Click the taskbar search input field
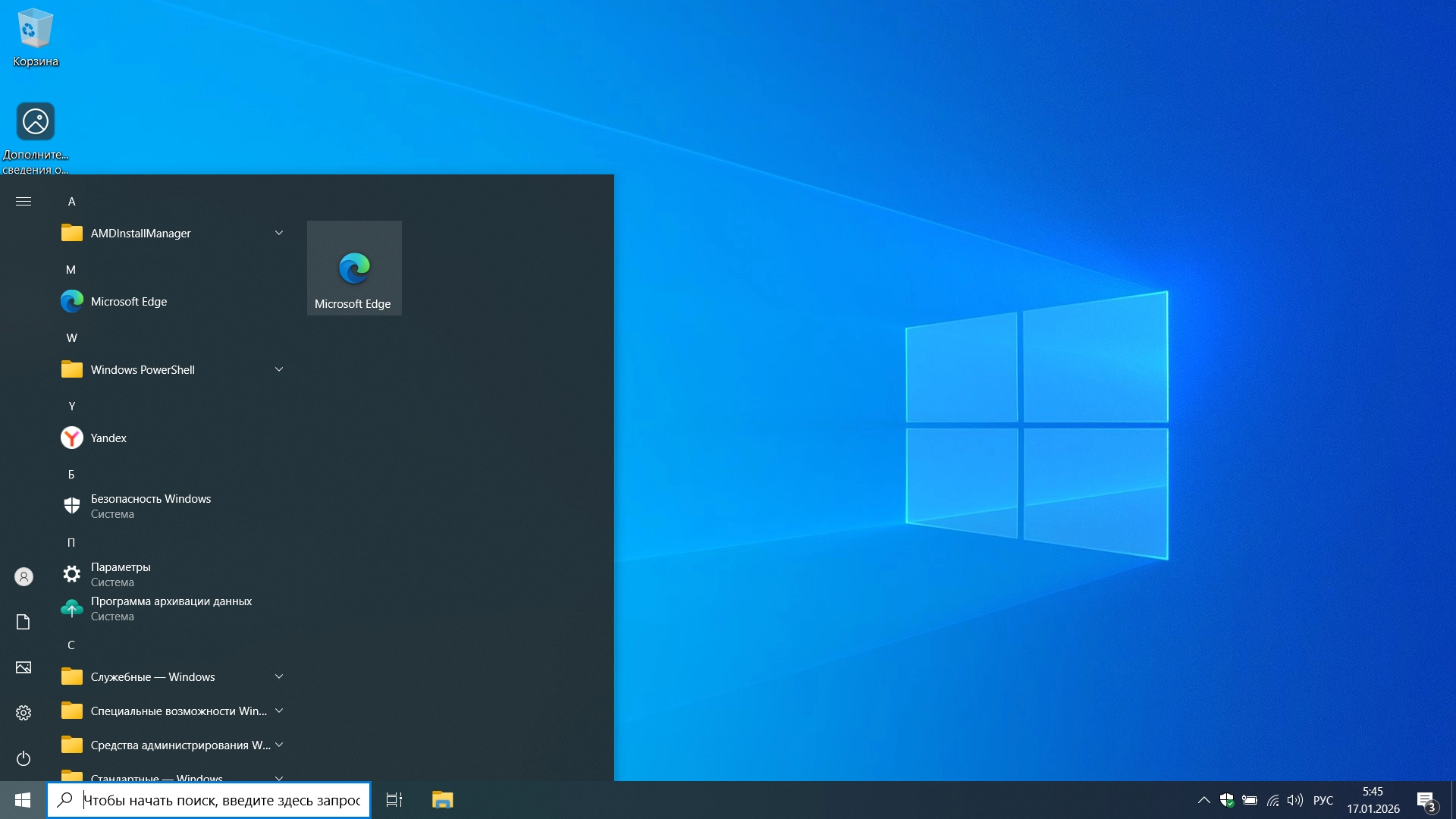The image size is (1456, 819). [x=220, y=800]
